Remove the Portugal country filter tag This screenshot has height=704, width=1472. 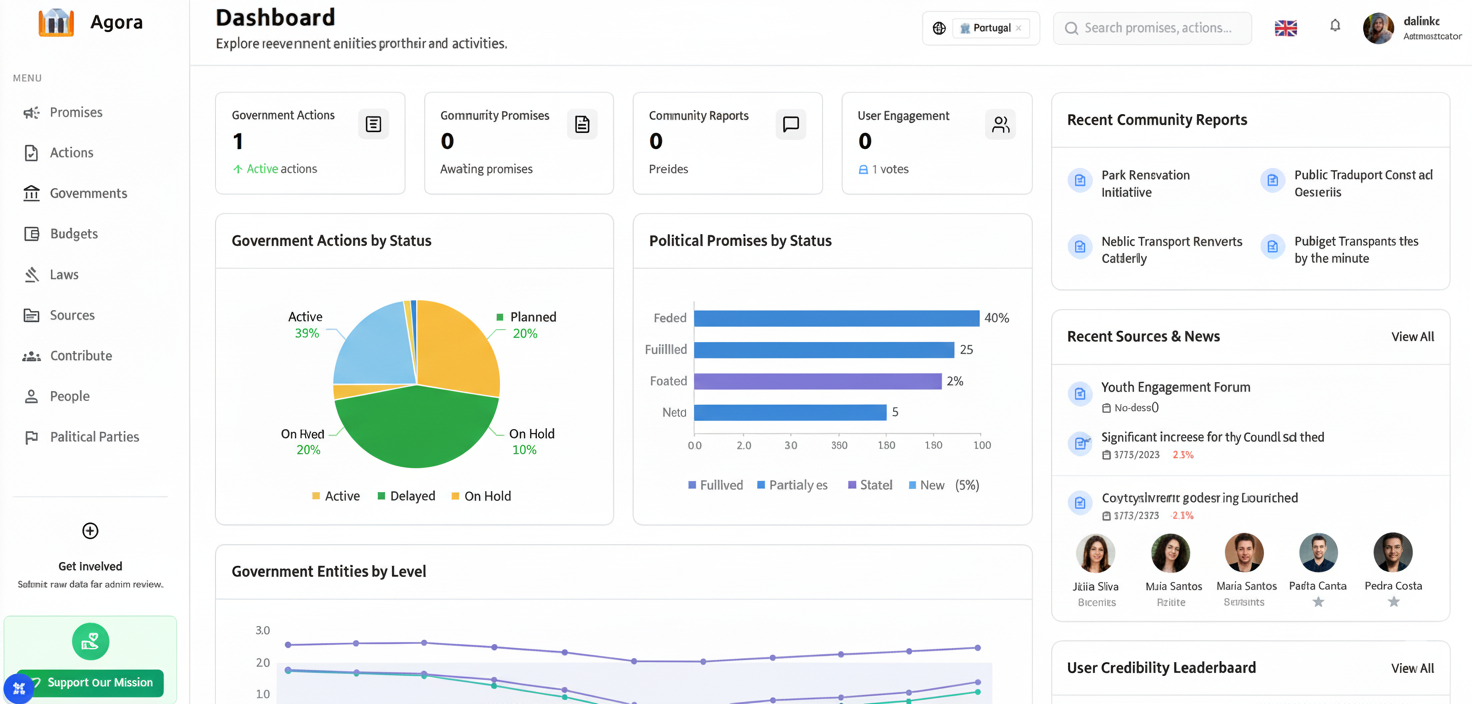tap(1019, 28)
